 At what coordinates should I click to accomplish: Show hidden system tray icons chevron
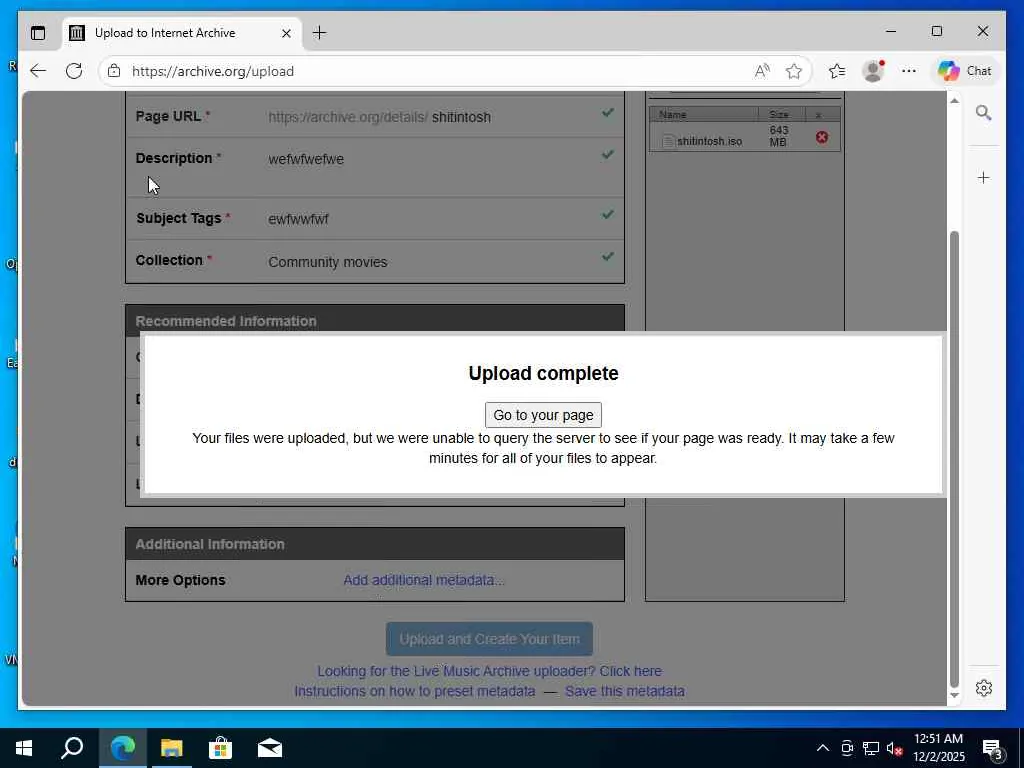coord(823,748)
